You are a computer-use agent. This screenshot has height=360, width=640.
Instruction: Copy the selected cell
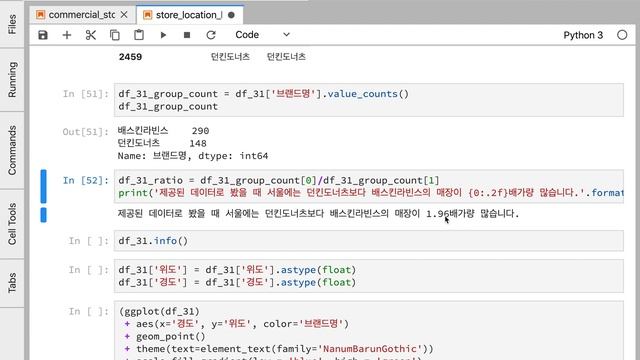(115, 35)
